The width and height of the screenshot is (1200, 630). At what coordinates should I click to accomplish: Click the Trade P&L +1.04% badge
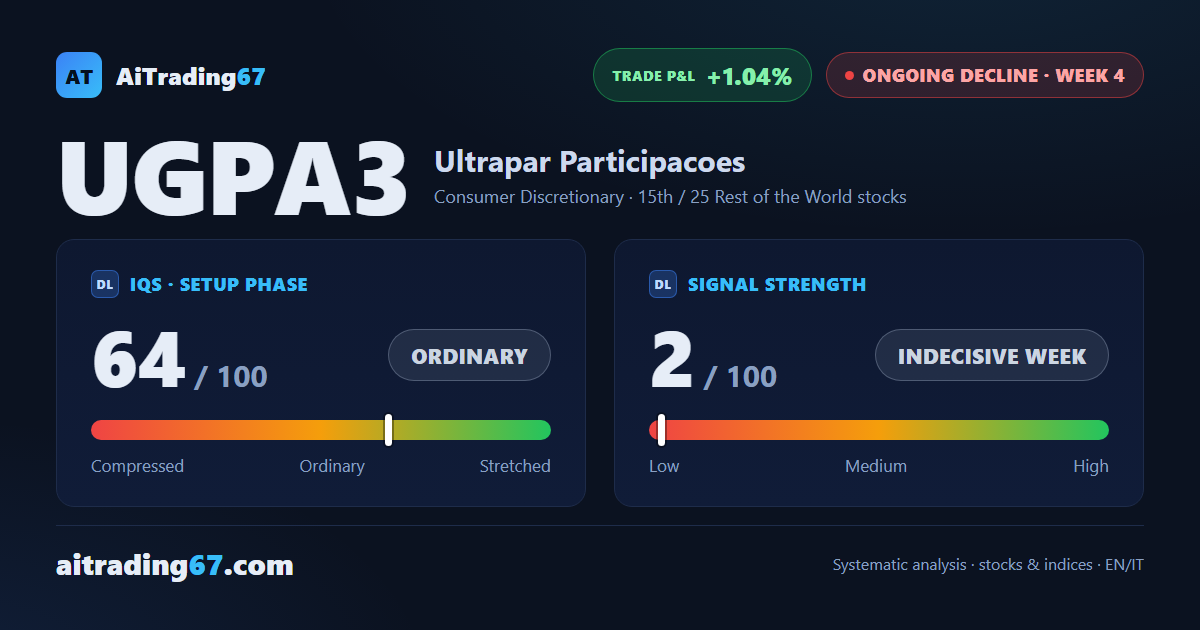coord(702,75)
